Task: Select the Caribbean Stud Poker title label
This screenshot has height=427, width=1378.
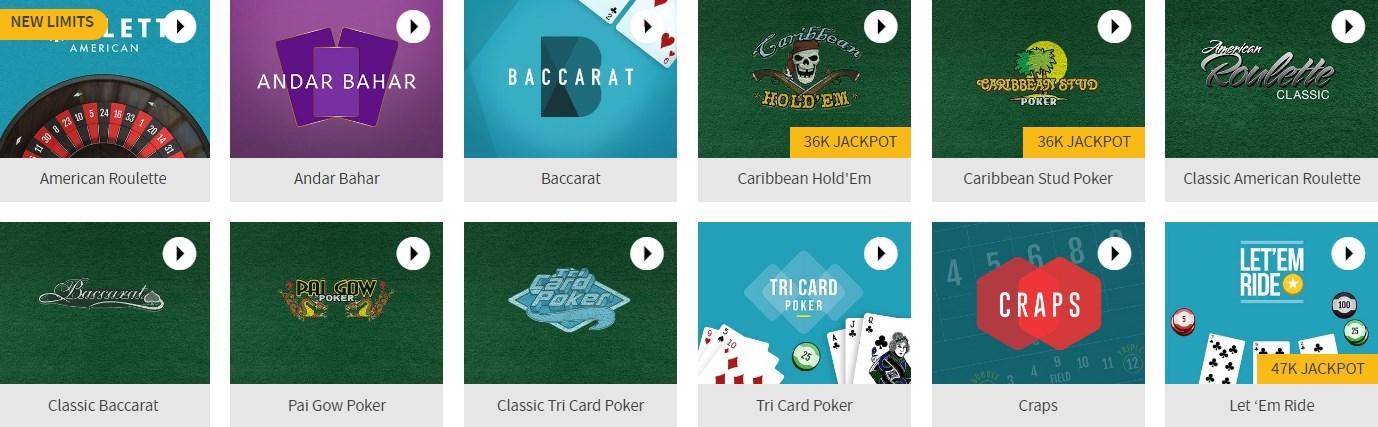Action: [x=1038, y=179]
